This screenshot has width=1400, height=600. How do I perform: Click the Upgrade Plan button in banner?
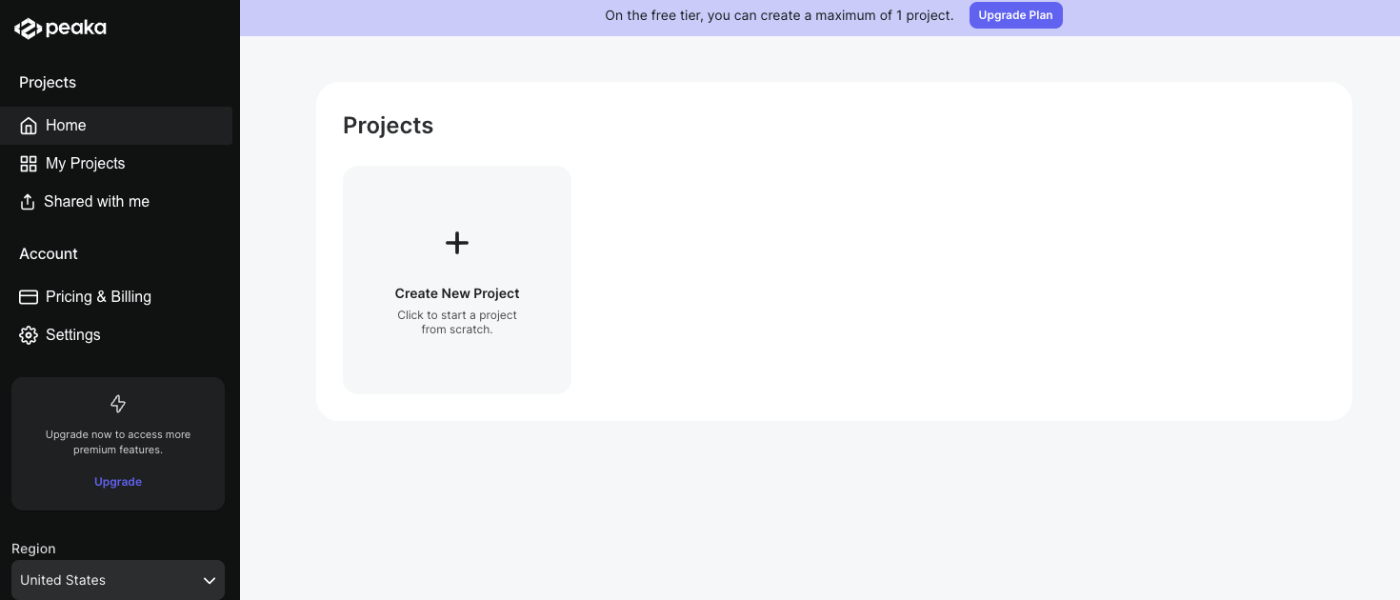(1015, 15)
